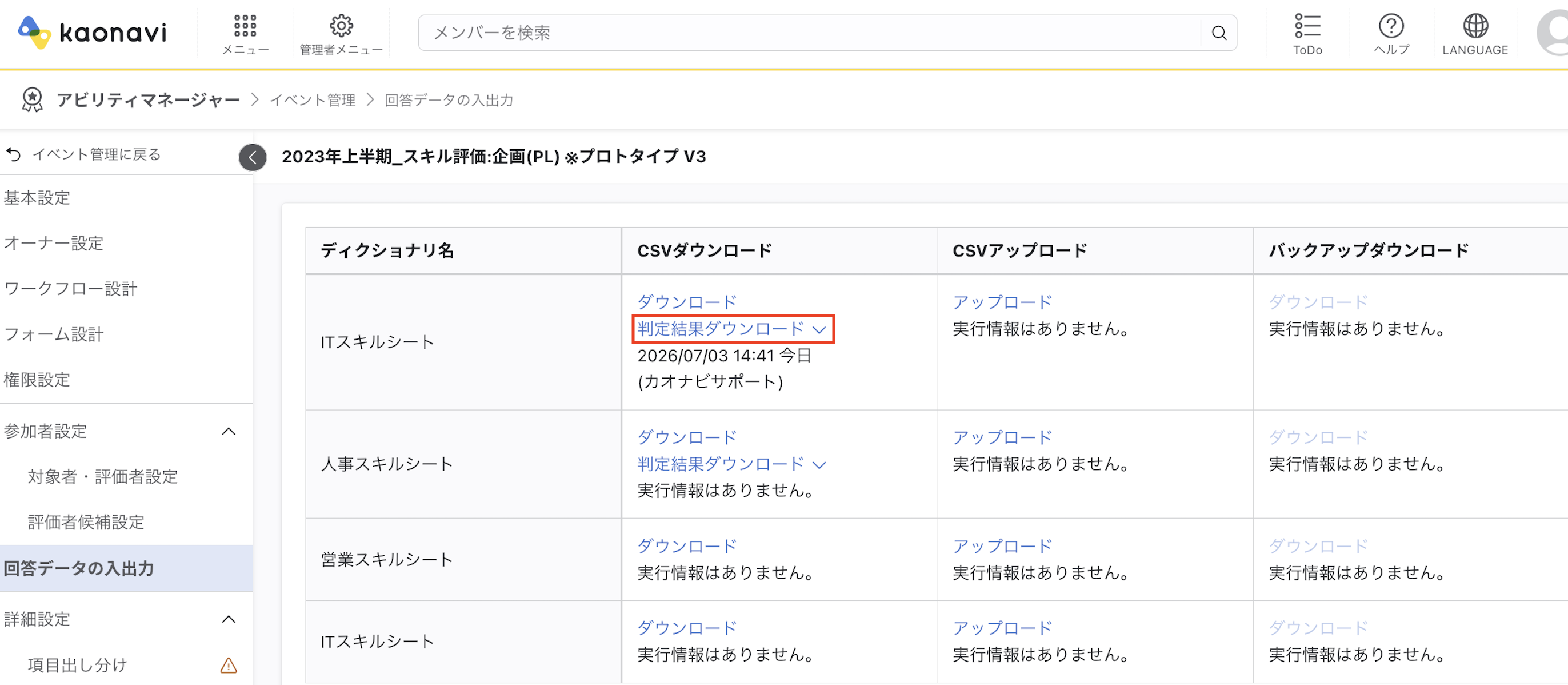Click the ディクショナリ名 column header
The image size is (1568, 685).
coord(463,251)
